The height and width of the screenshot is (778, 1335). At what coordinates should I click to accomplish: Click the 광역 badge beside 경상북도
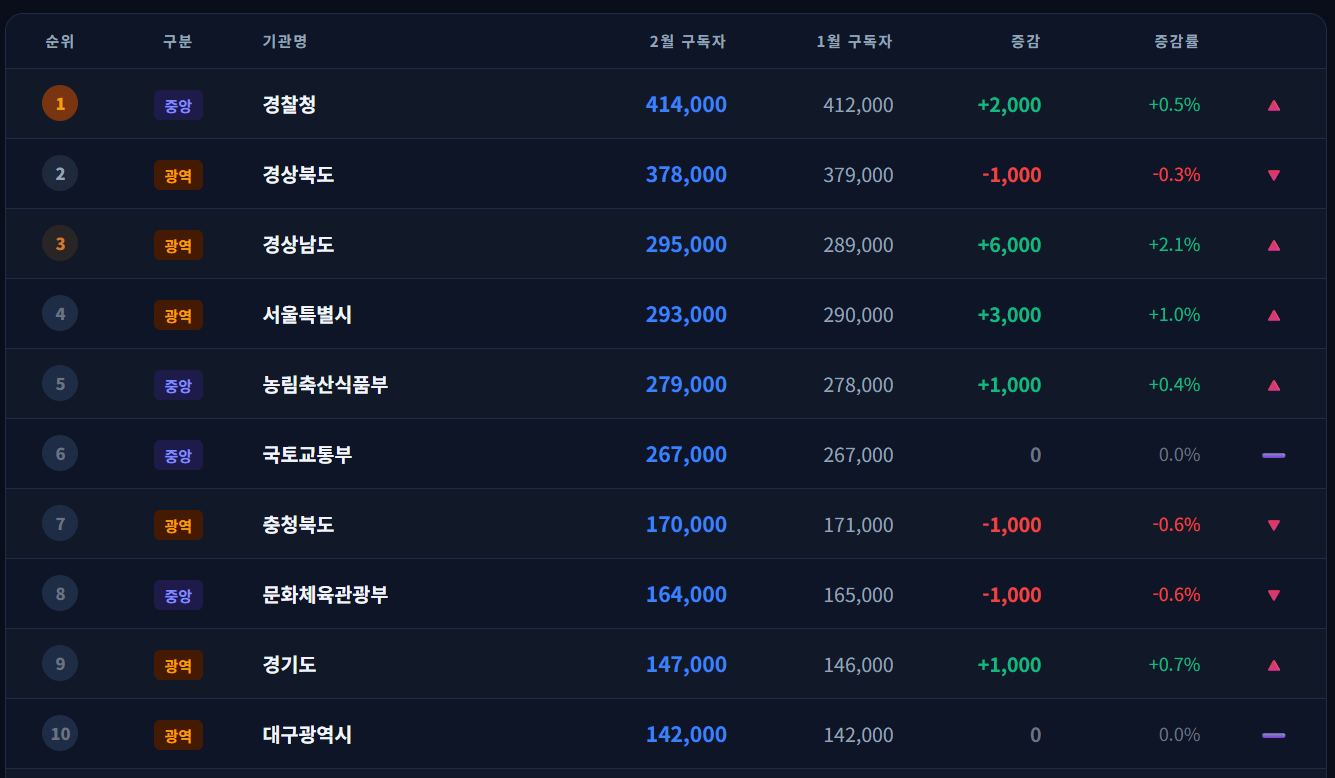(x=178, y=174)
